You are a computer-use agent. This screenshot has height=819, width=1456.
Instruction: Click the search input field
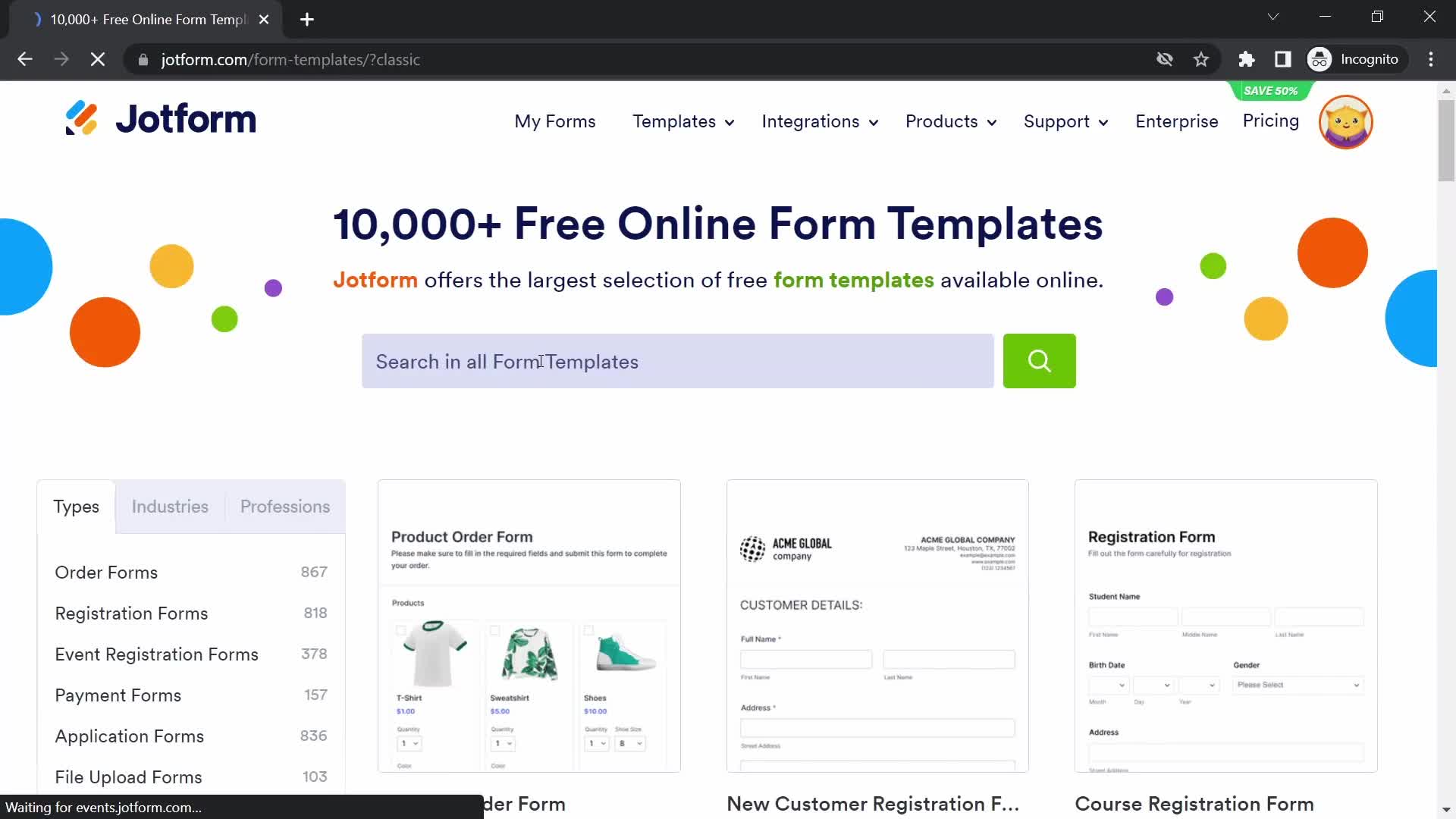pos(680,361)
